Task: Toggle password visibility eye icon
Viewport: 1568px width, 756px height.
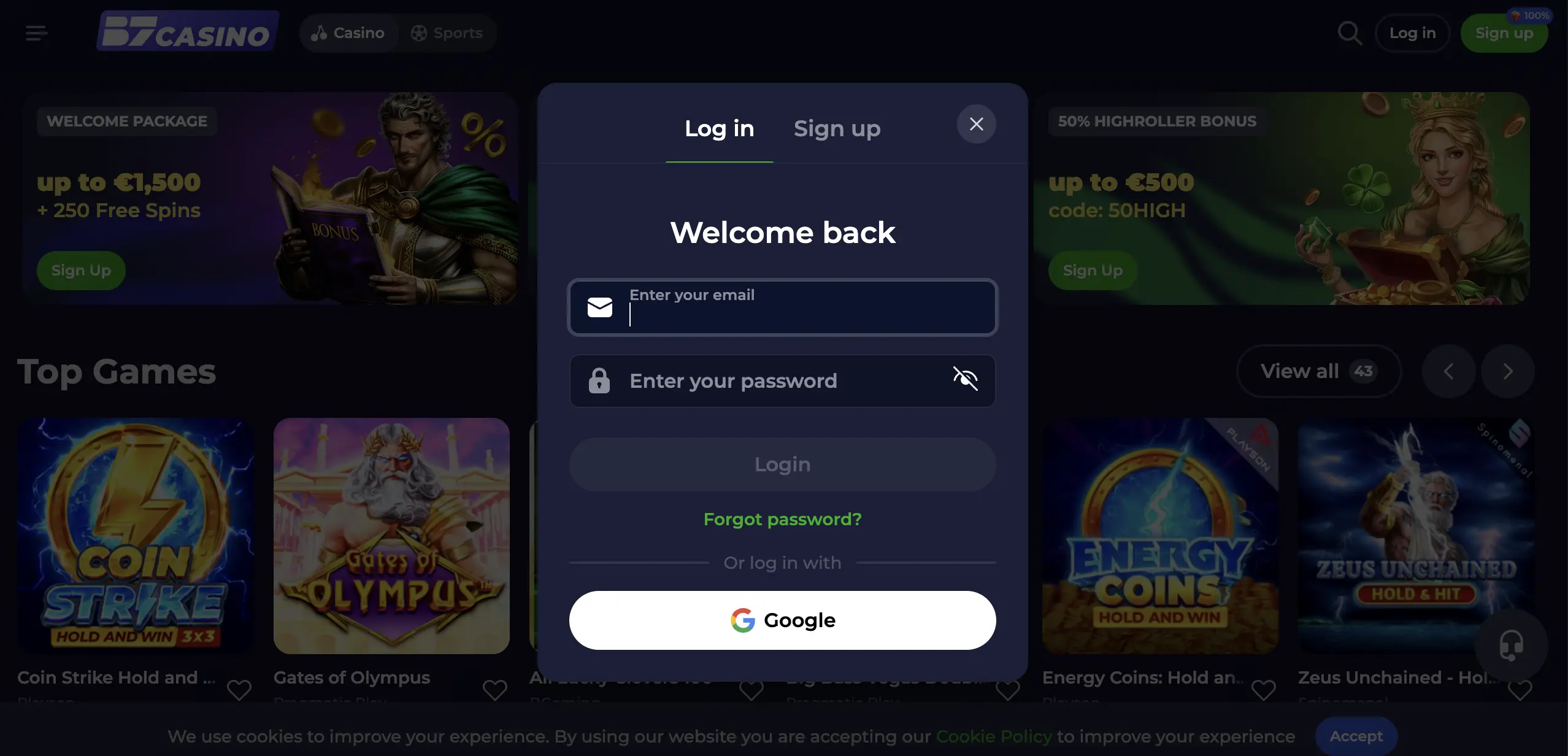Action: pos(966,379)
